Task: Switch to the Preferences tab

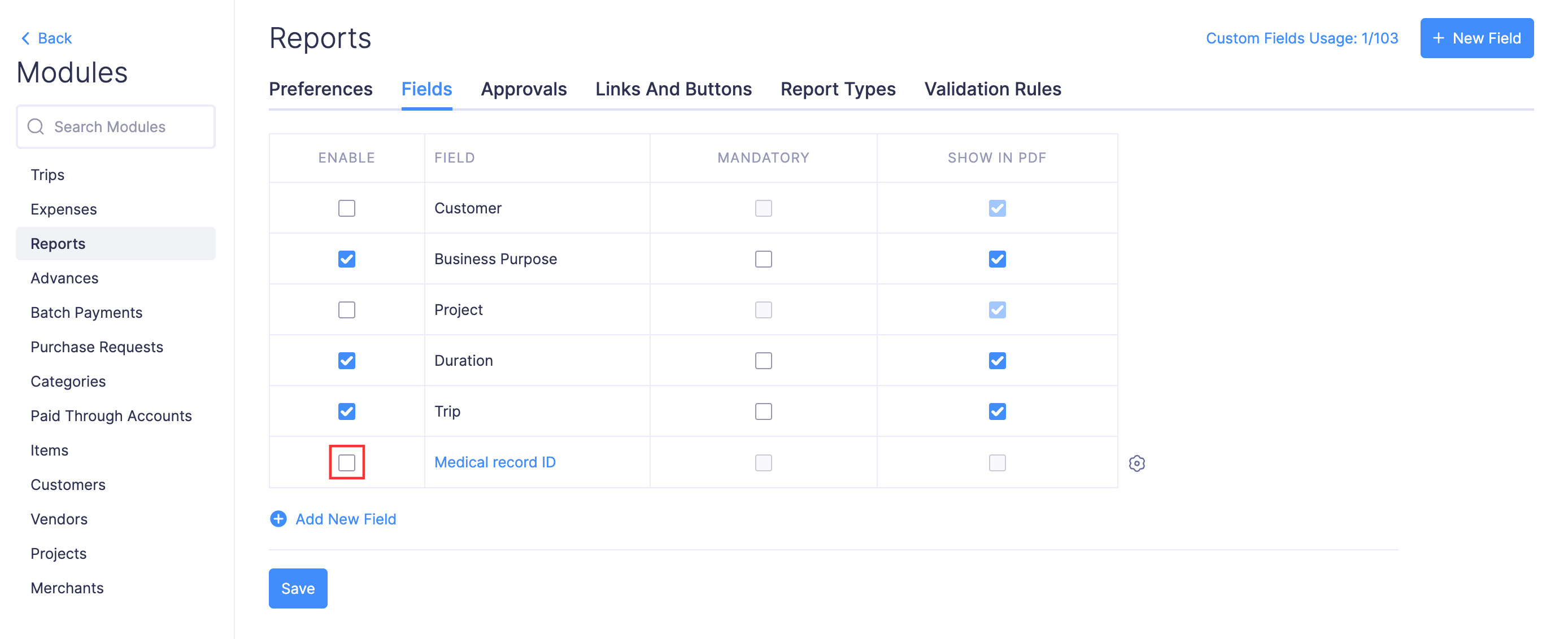Action: (x=320, y=89)
